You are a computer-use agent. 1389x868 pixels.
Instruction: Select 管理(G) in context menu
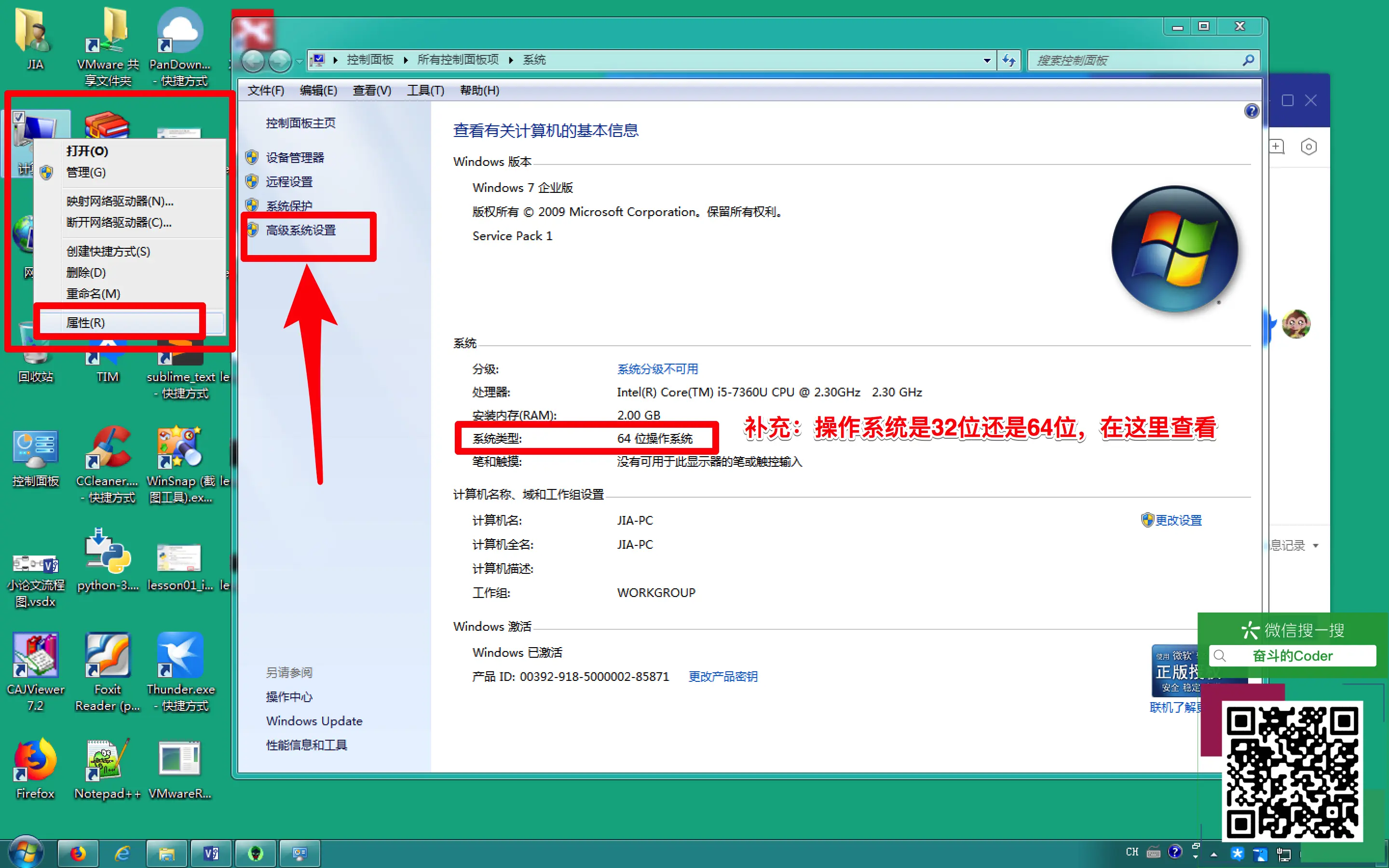[x=85, y=172]
